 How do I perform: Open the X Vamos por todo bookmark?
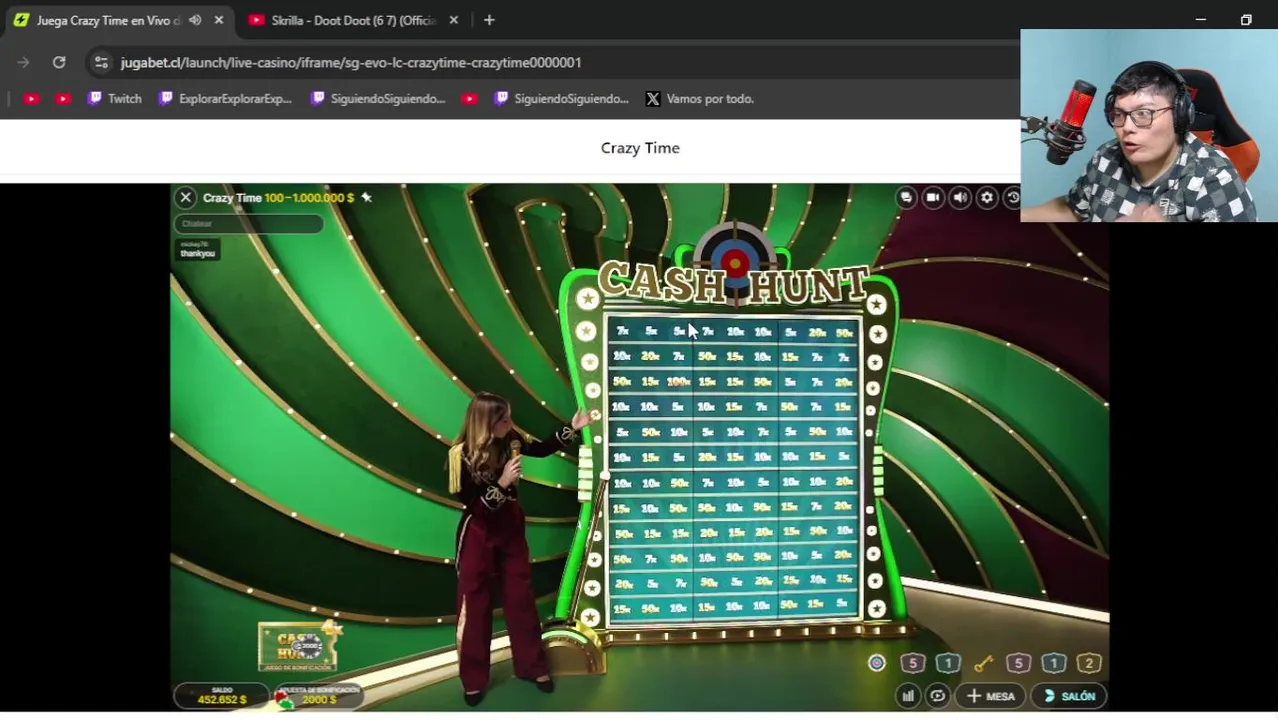(699, 99)
